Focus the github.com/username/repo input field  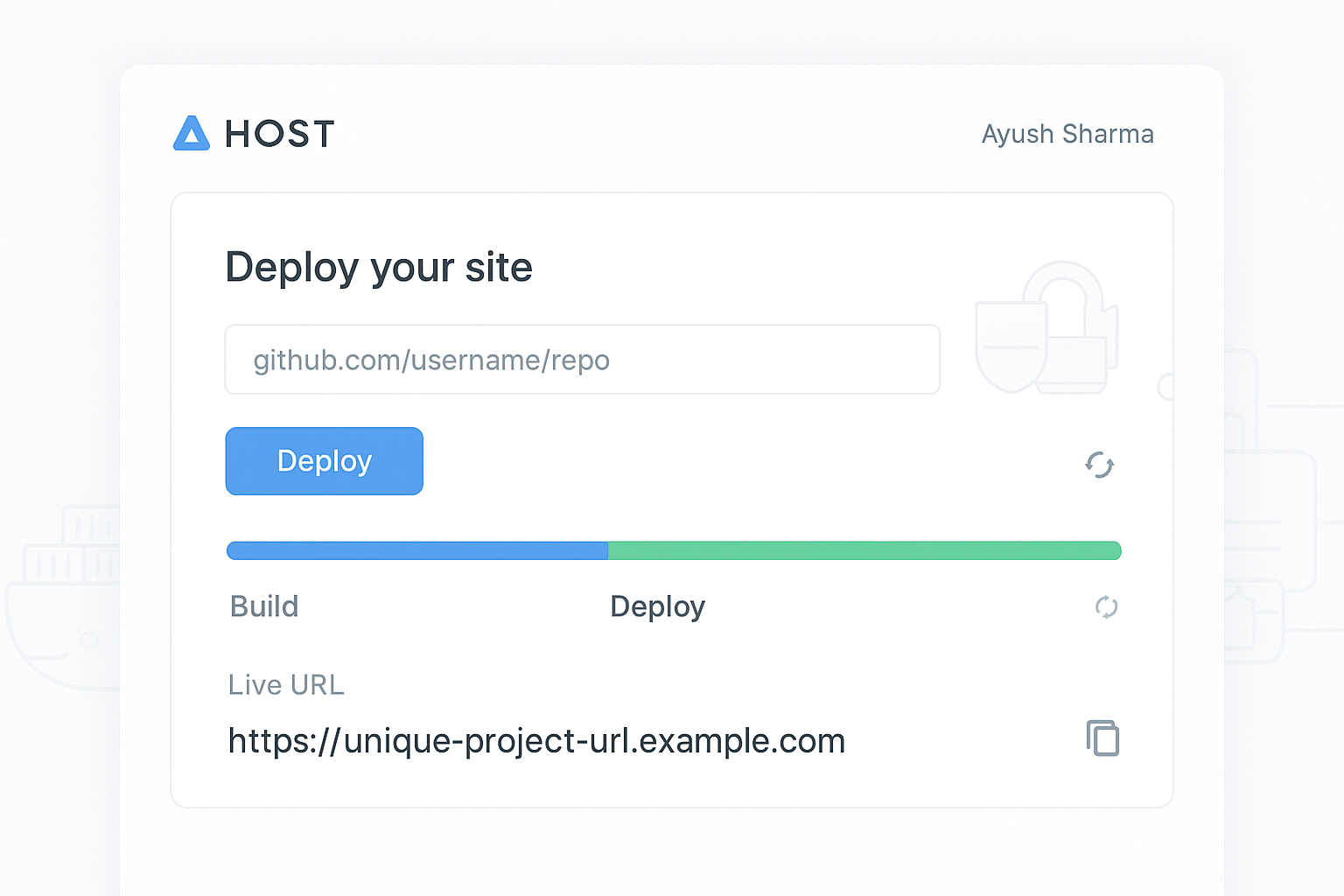[x=582, y=360]
